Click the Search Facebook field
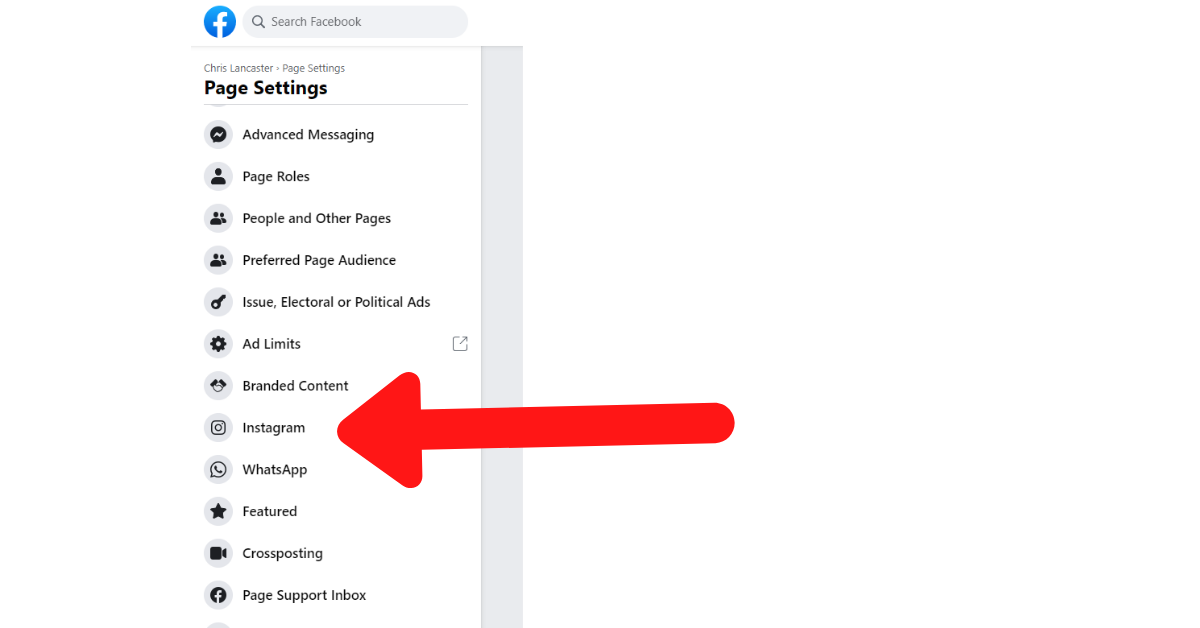This screenshot has width=1200, height=628. (355, 22)
